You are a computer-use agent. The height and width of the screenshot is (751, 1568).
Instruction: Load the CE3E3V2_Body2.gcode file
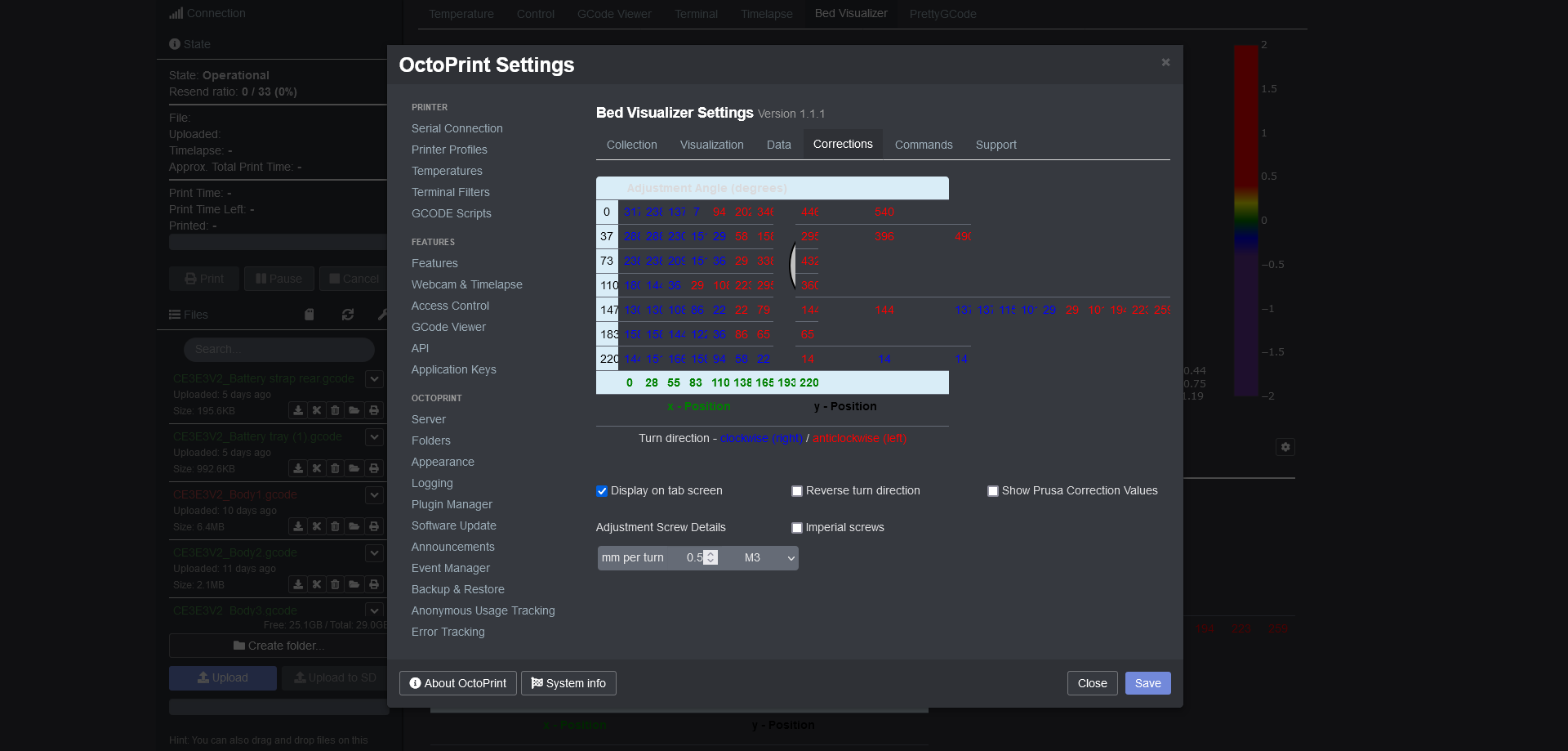[354, 584]
